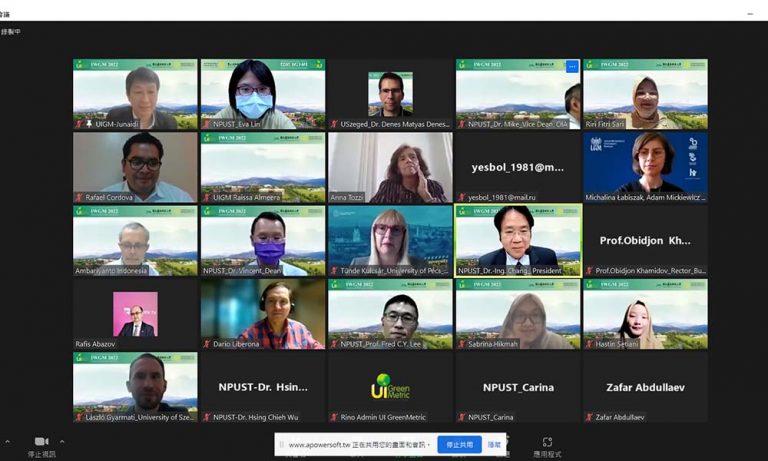Screen dimensions: 768x461
Task: Click the muted mic icon beside the NPUST_Carina label
Action: pos(461,417)
